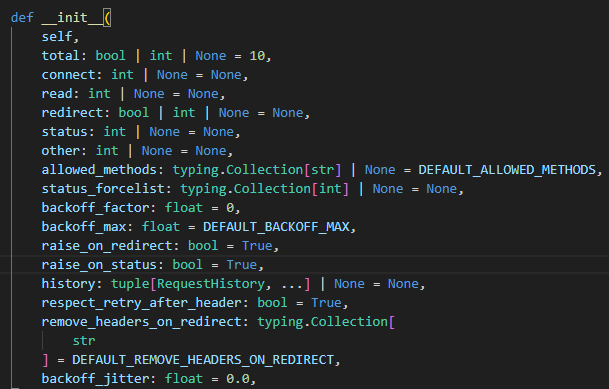Click the raise_on_redirect parameter
Viewport: 609px width, 389px height.
point(107,246)
